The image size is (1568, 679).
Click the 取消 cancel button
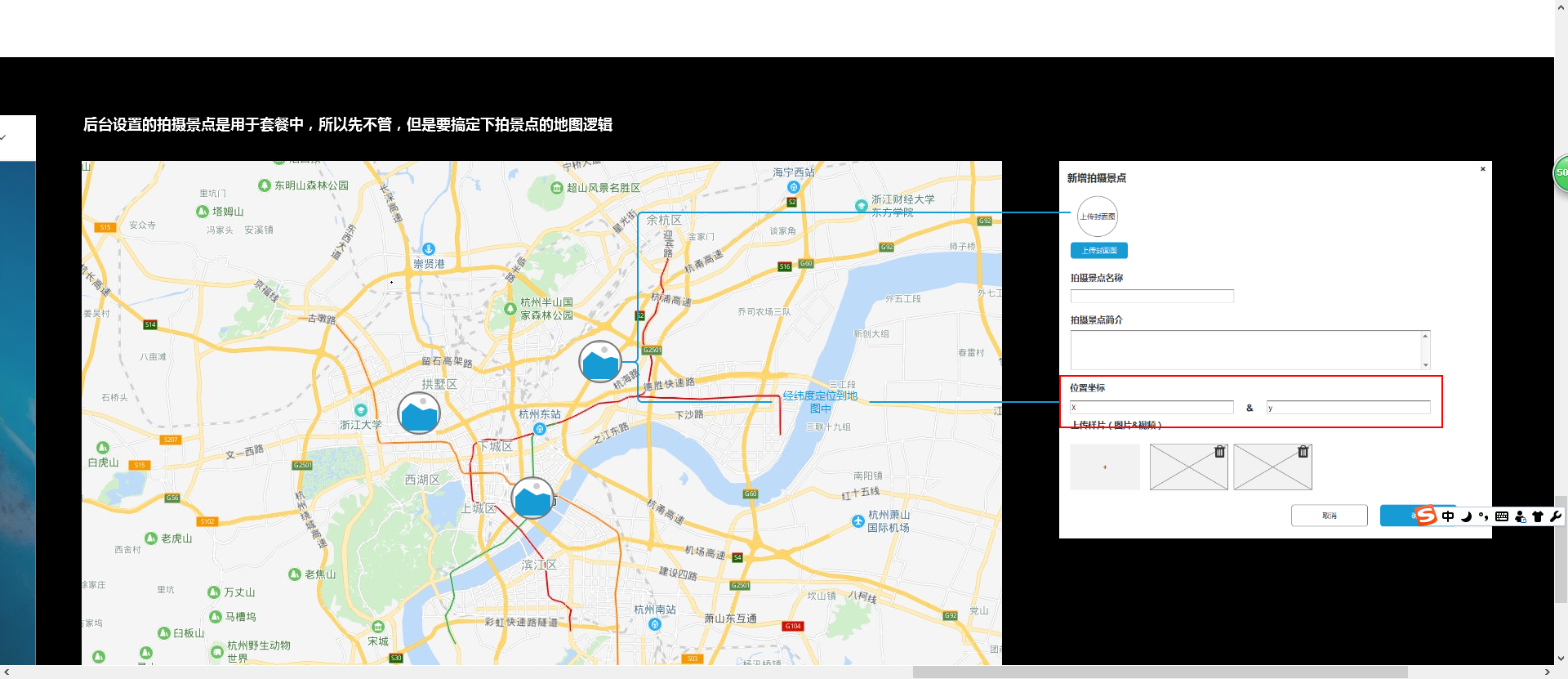coord(1329,516)
